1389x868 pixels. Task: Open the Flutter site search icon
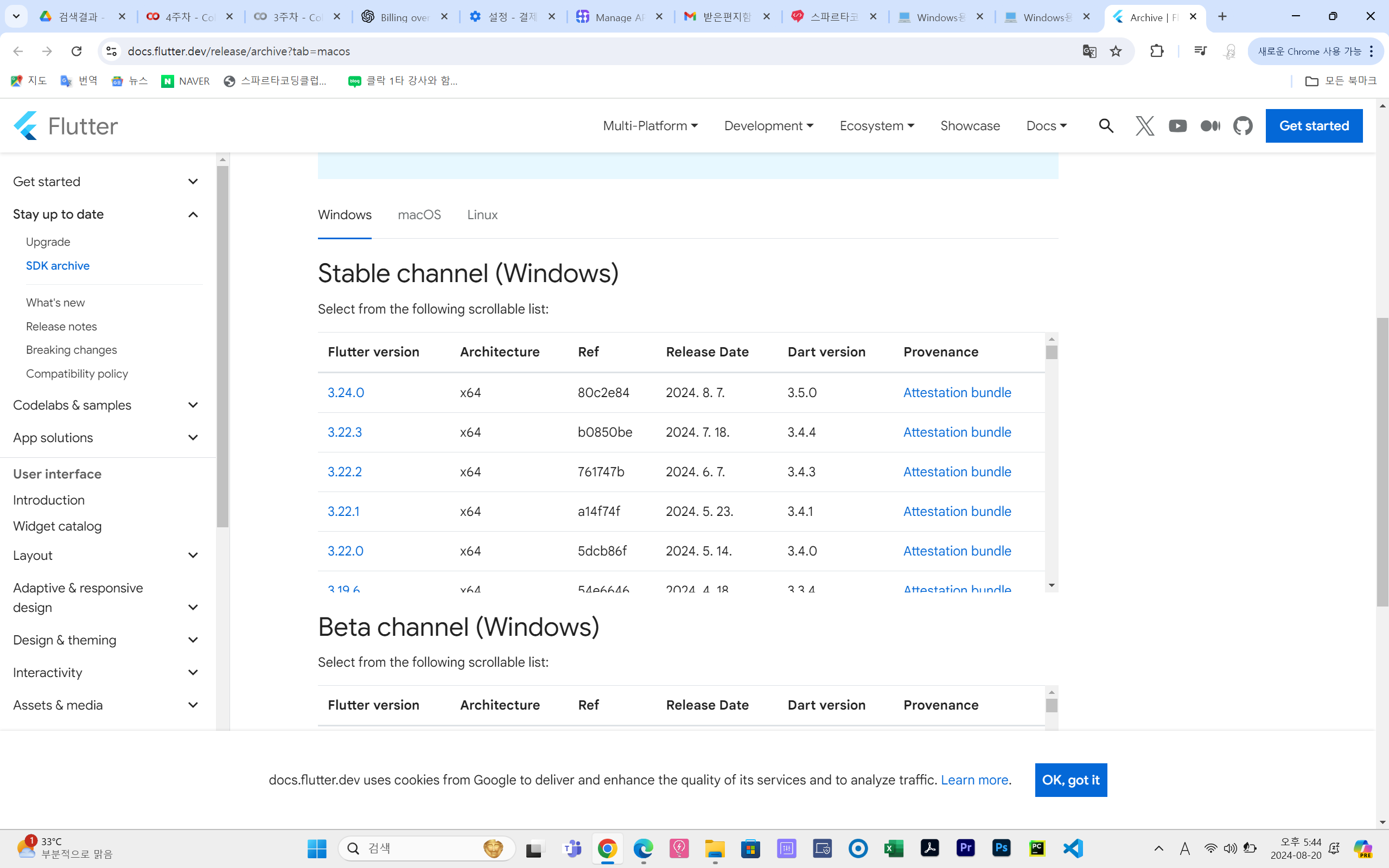pyautogui.click(x=1106, y=126)
